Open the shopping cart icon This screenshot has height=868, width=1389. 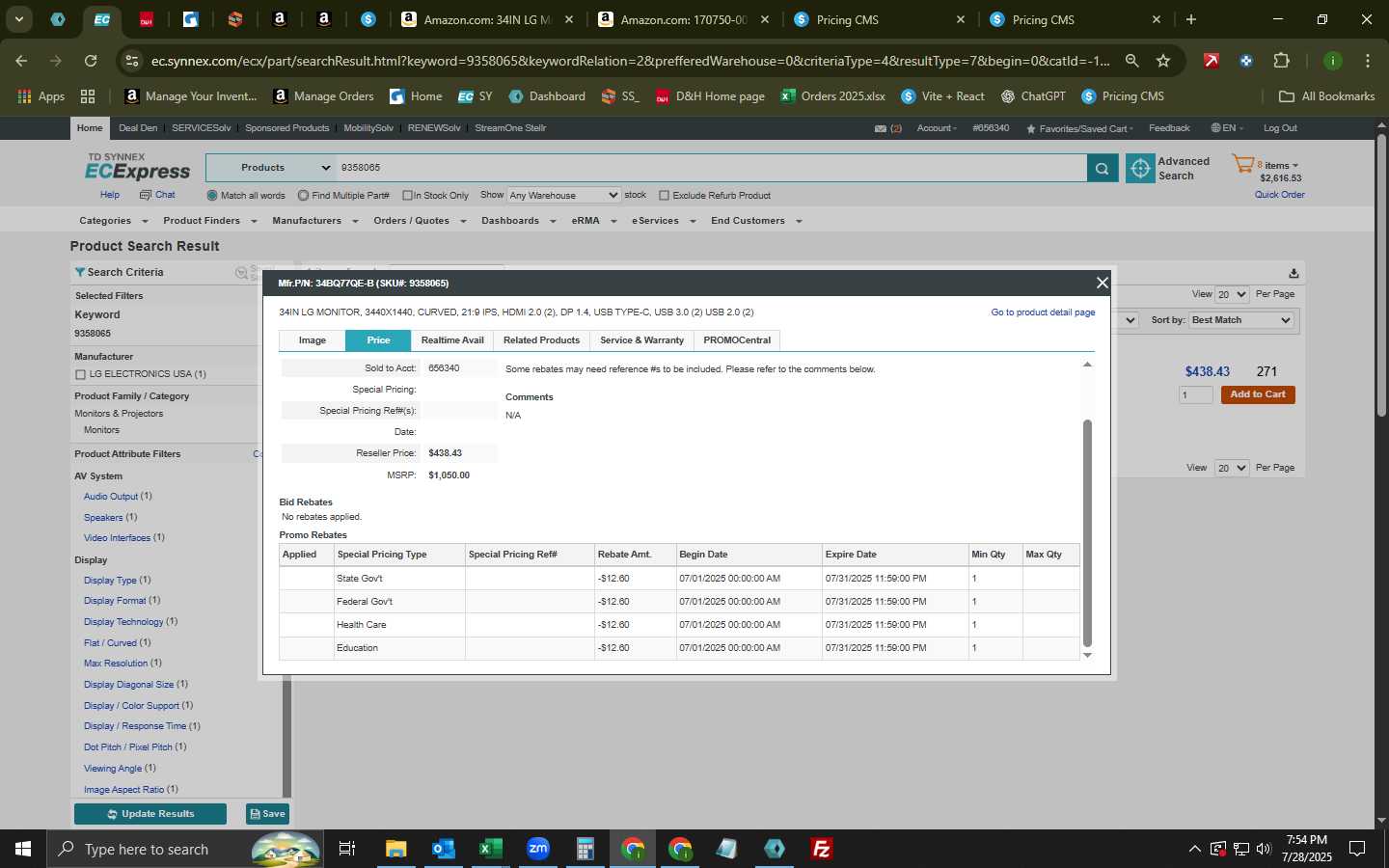click(x=1242, y=165)
